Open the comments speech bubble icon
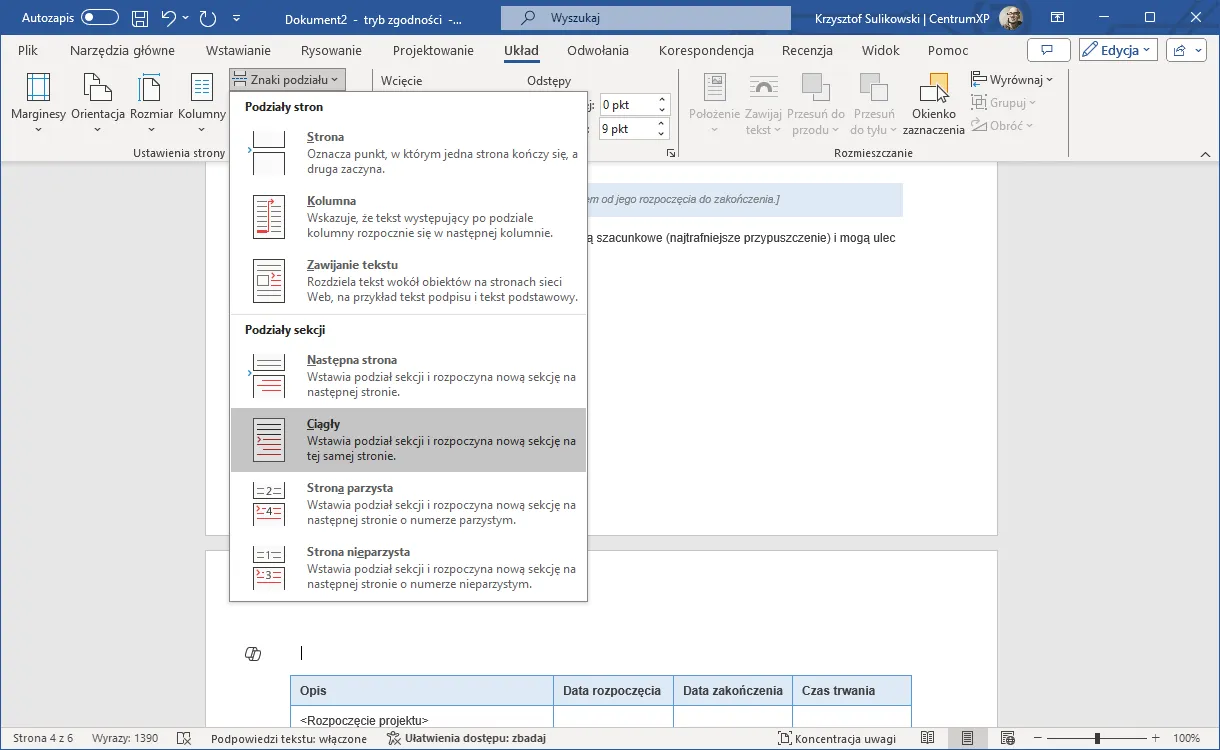Image resolution: width=1220 pixels, height=750 pixels. click(x=1047, y=50)
